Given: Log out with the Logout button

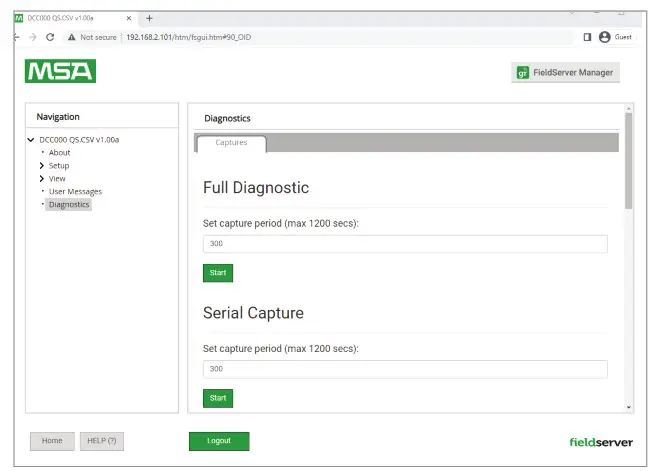Looking at the screenshot, I should [219, 441].
